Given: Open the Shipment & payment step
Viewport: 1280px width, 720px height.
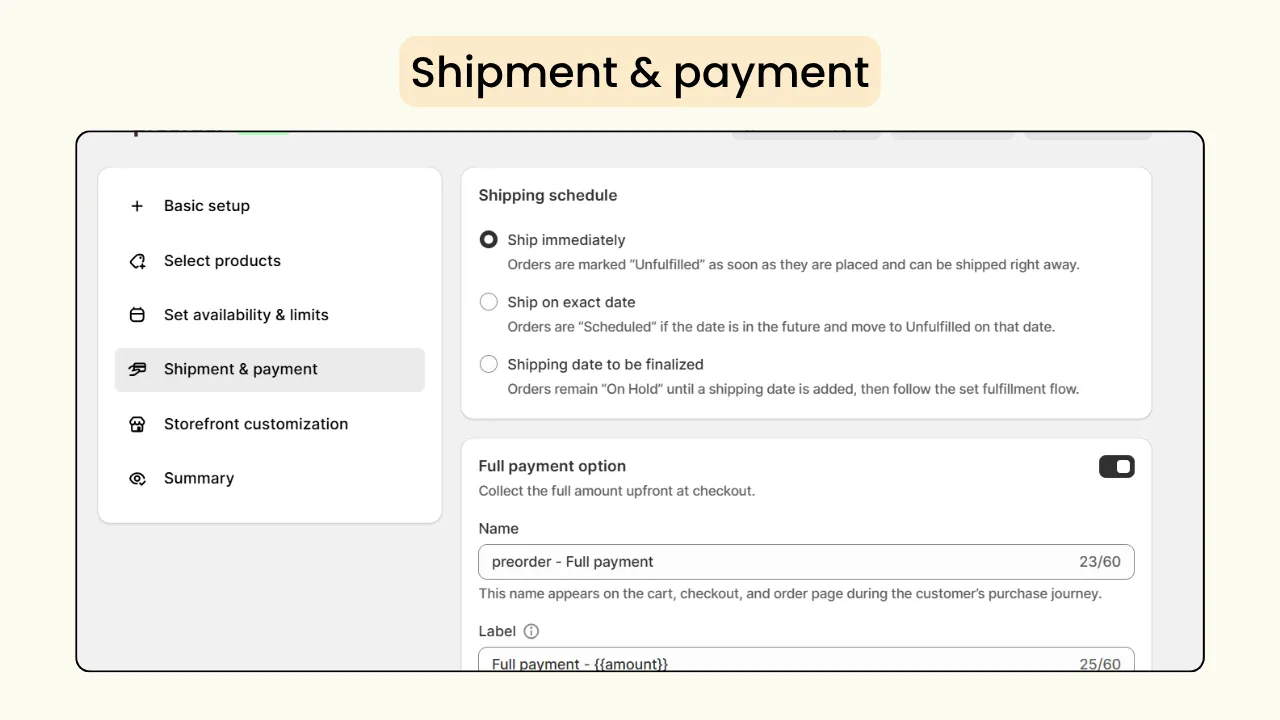Looking at the screenshot, I should [240, 369].
